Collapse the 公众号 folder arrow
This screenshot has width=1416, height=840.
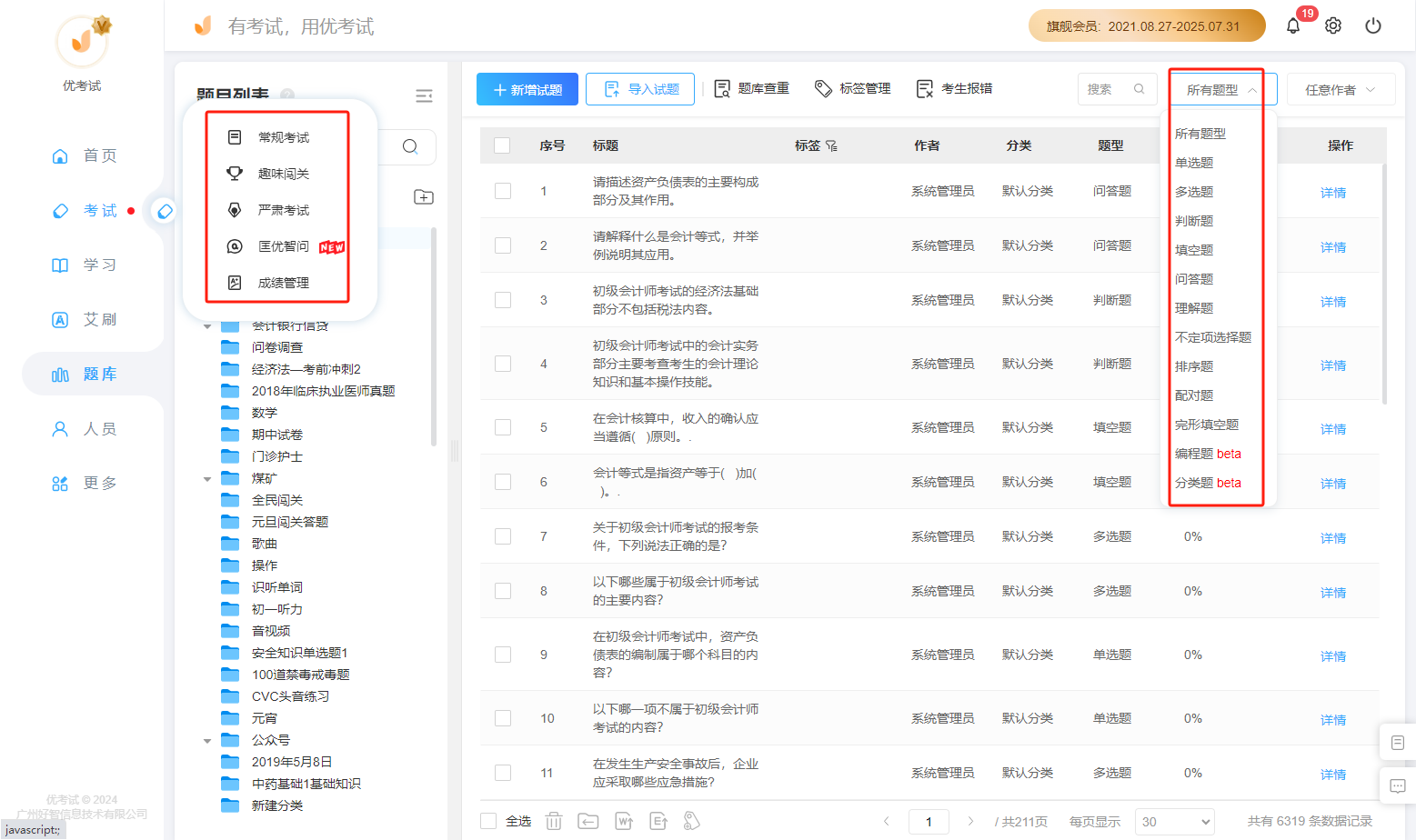tap(207, 741)
